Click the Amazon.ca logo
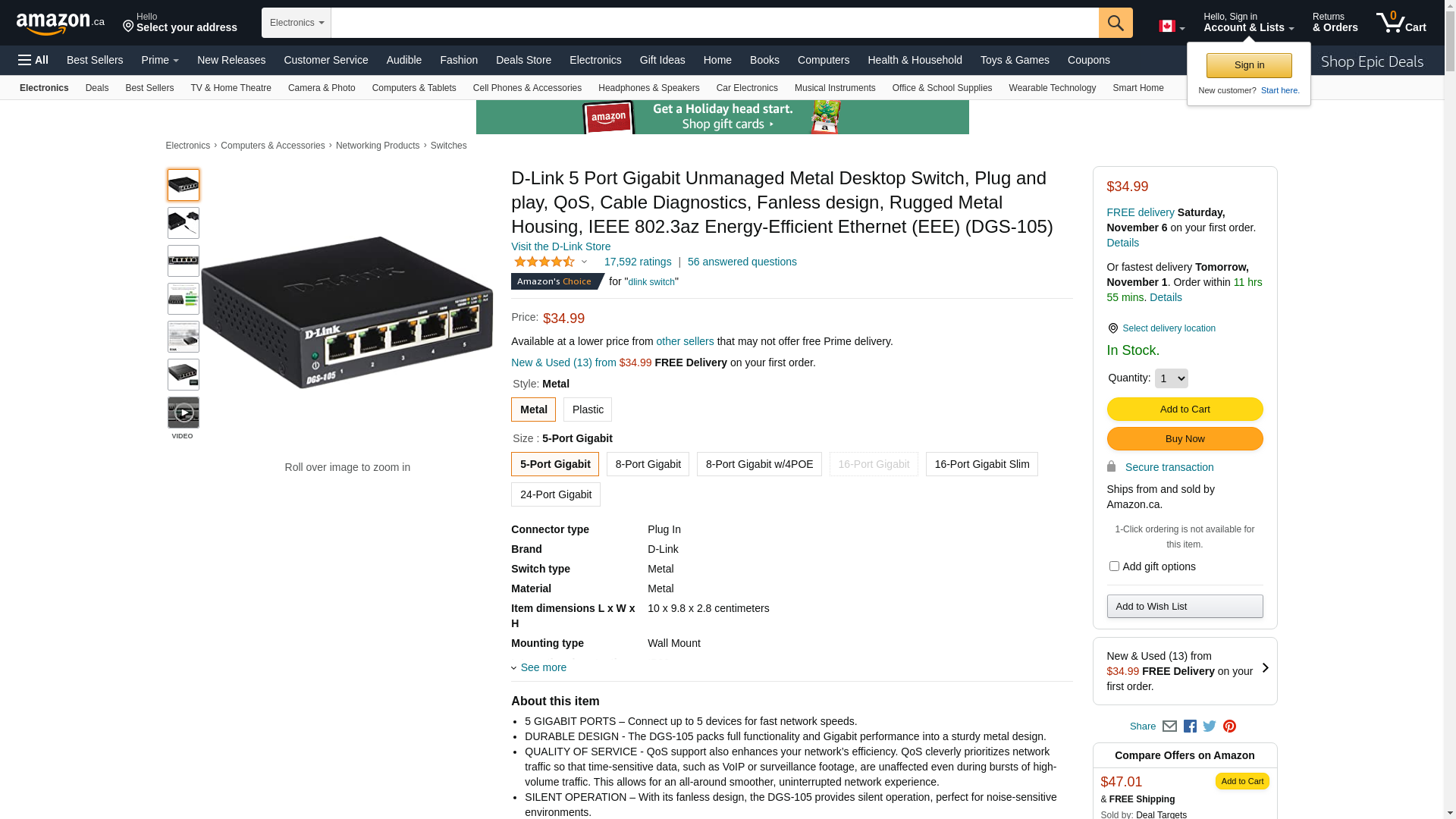1456x819 pixels. 60,24
